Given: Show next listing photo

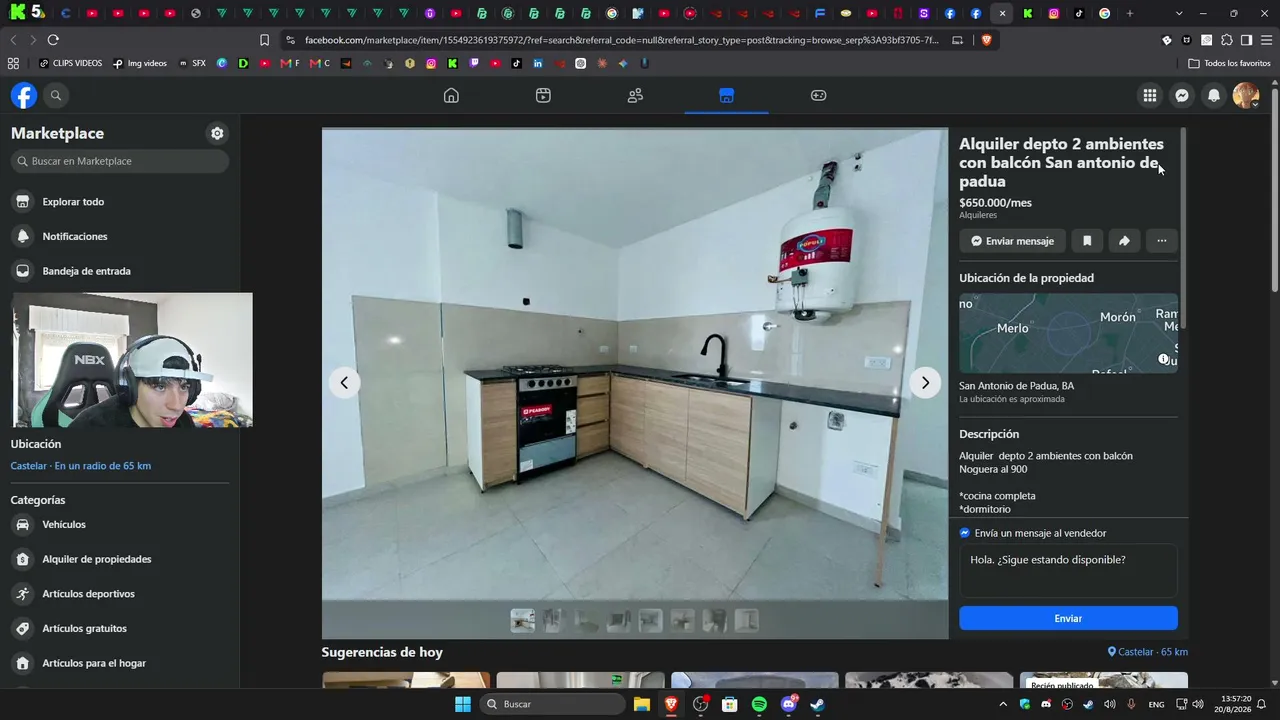Looking at the screenshot, I should [x=925, y=382].
